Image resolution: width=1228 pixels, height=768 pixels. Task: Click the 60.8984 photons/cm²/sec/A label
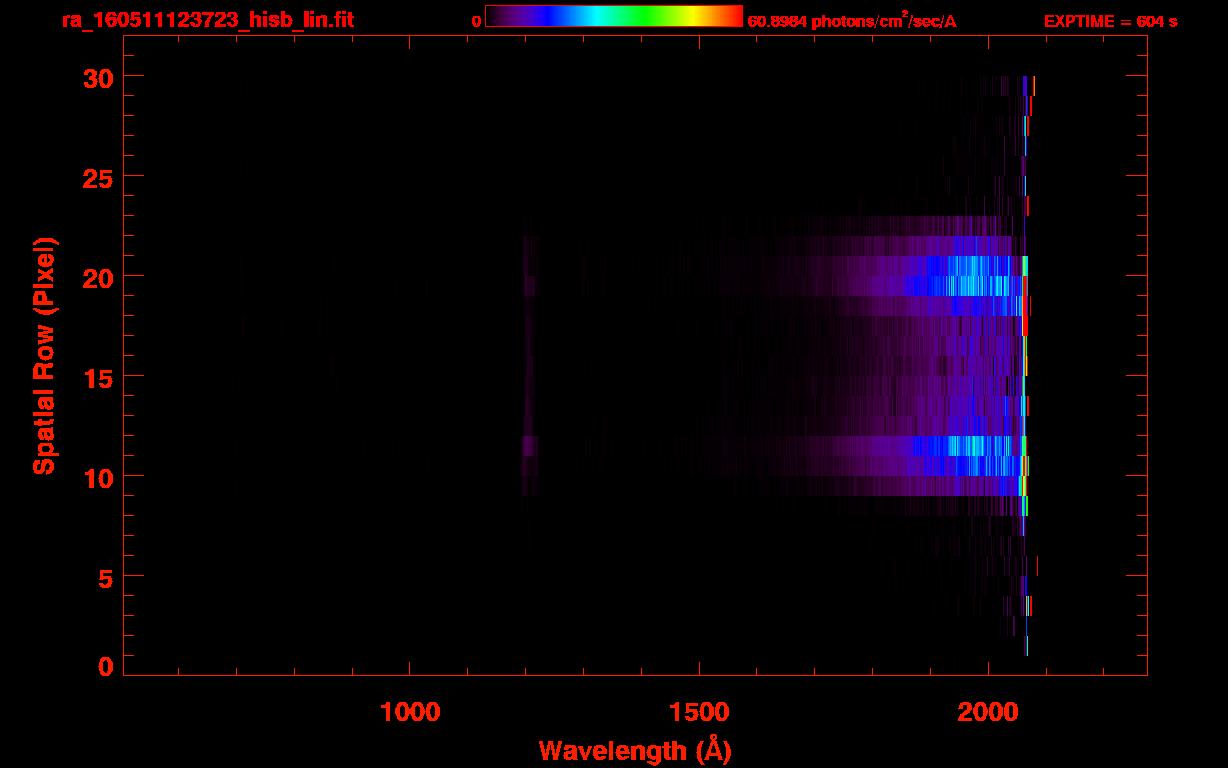[x=852, y=20]
